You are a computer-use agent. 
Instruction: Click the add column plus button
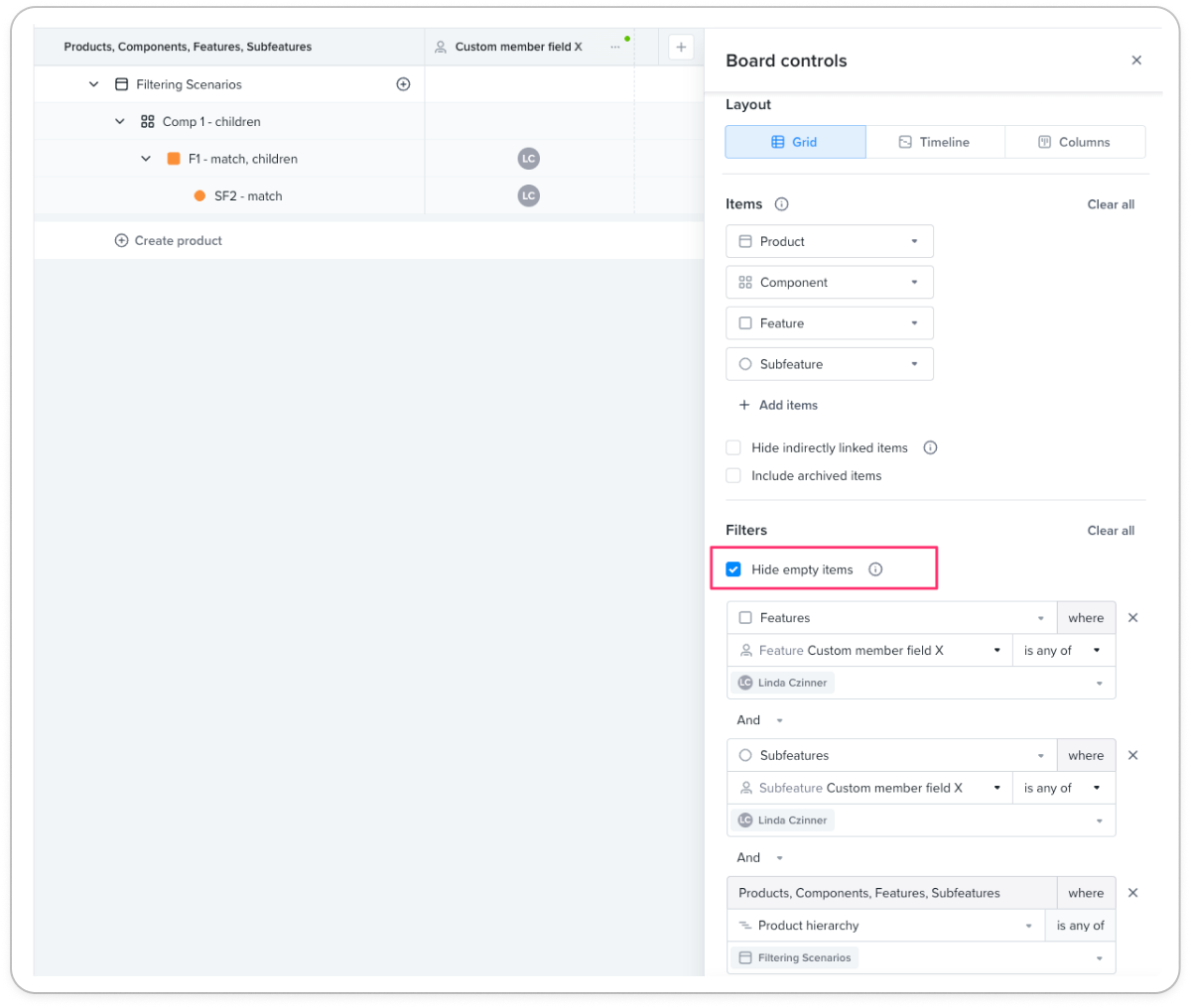(x=681, y=47)
